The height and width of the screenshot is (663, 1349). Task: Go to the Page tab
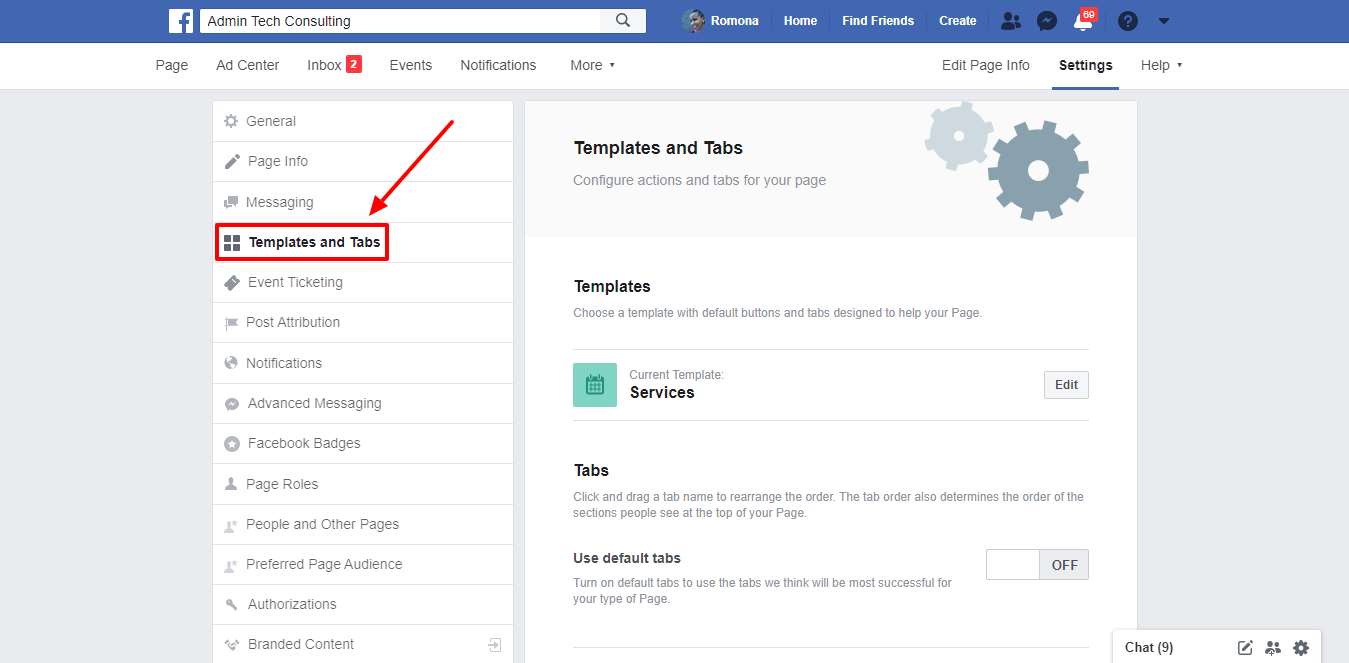pyautogui.click(x=172, y=65)
